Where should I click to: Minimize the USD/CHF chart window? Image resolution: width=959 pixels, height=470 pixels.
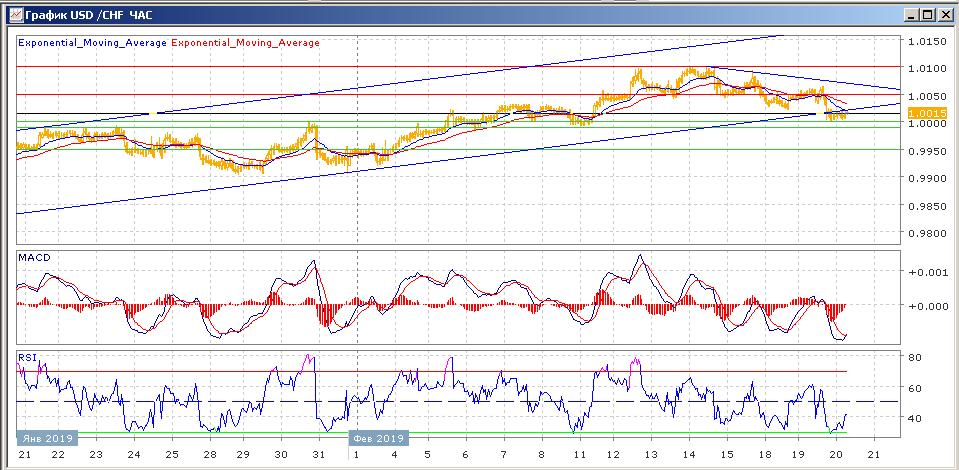(911, 14)
